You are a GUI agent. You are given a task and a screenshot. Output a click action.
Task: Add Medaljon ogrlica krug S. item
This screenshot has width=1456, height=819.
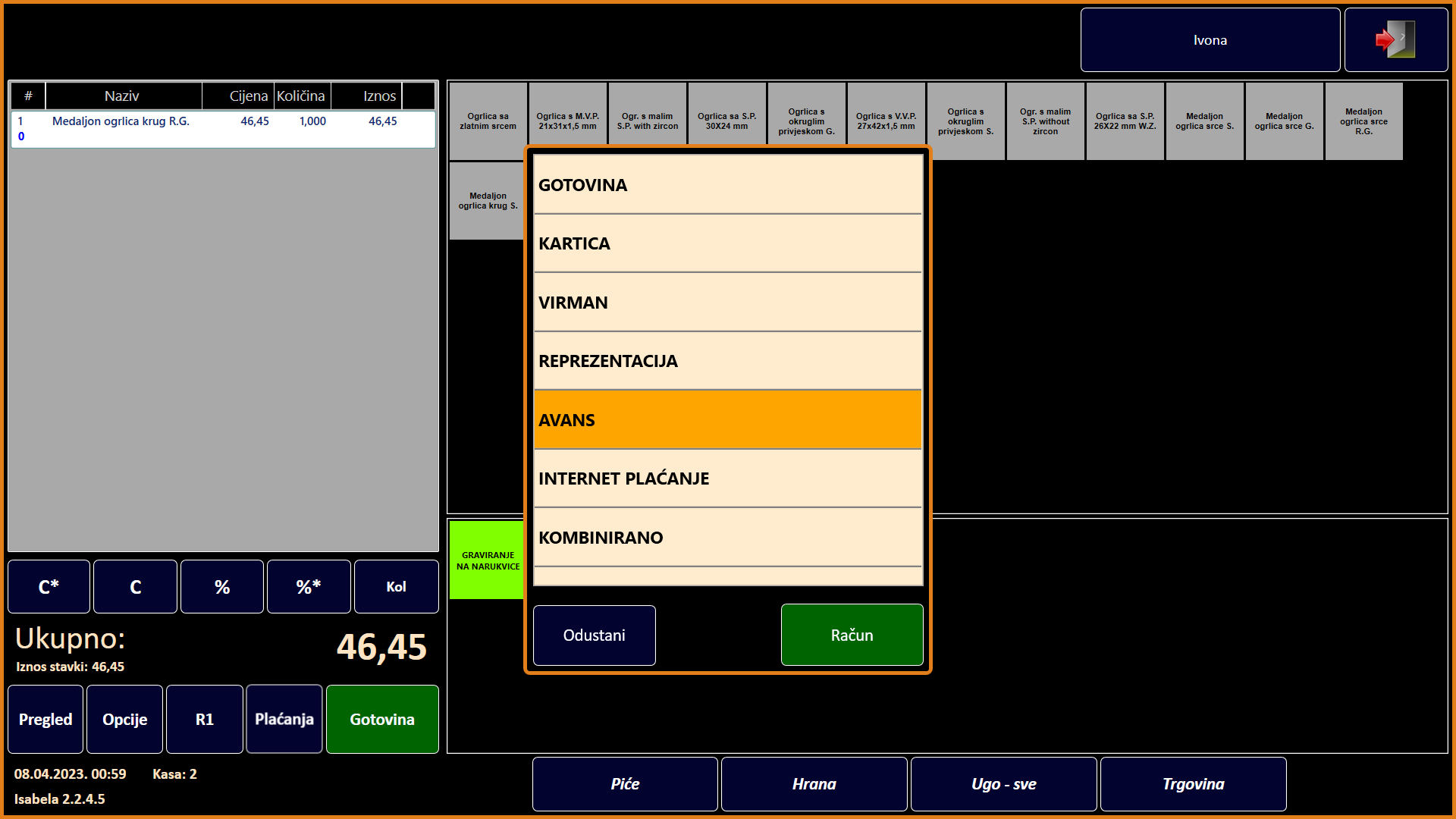488,201
